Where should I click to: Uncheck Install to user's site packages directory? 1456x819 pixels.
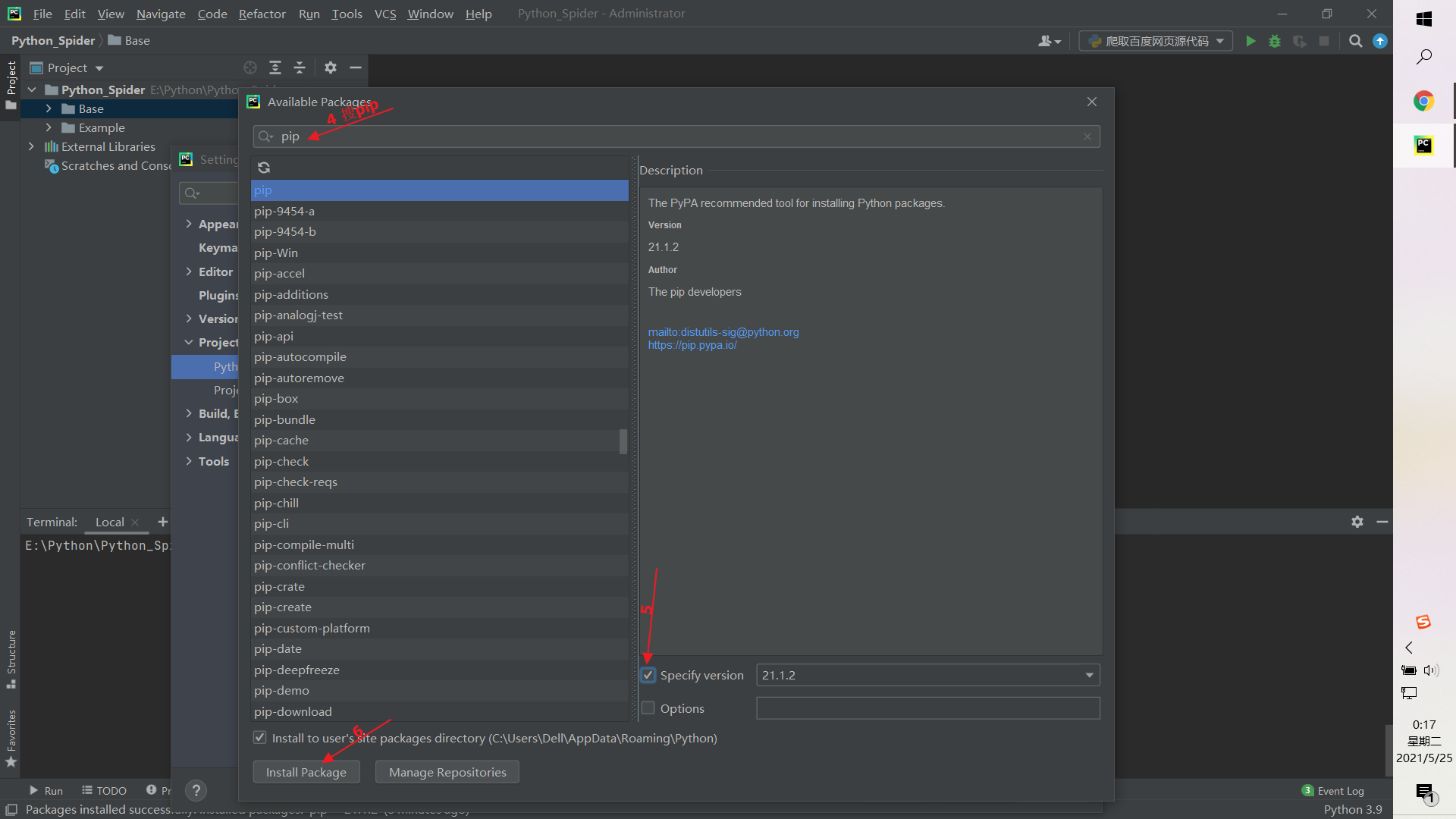[260, 738]
